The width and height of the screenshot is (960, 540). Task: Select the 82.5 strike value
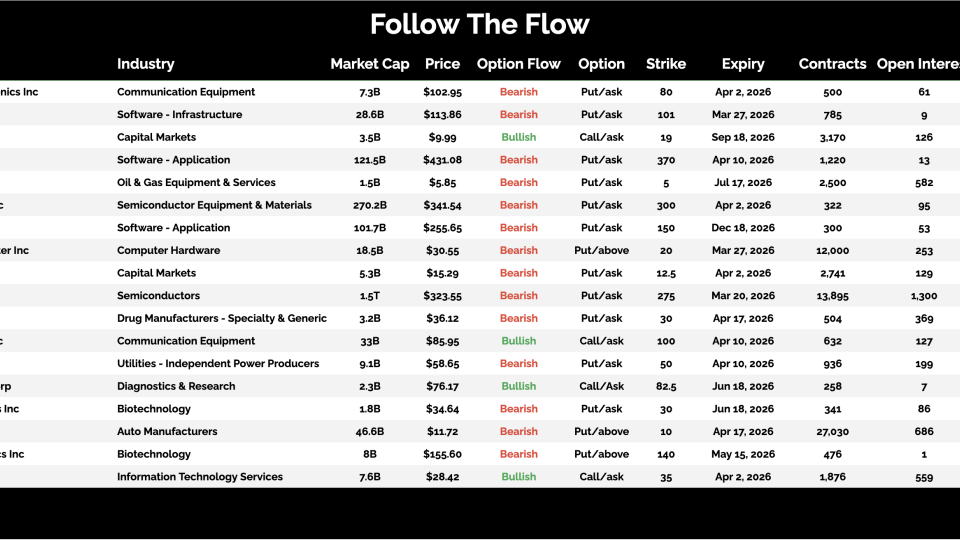[x=666, y=387]
